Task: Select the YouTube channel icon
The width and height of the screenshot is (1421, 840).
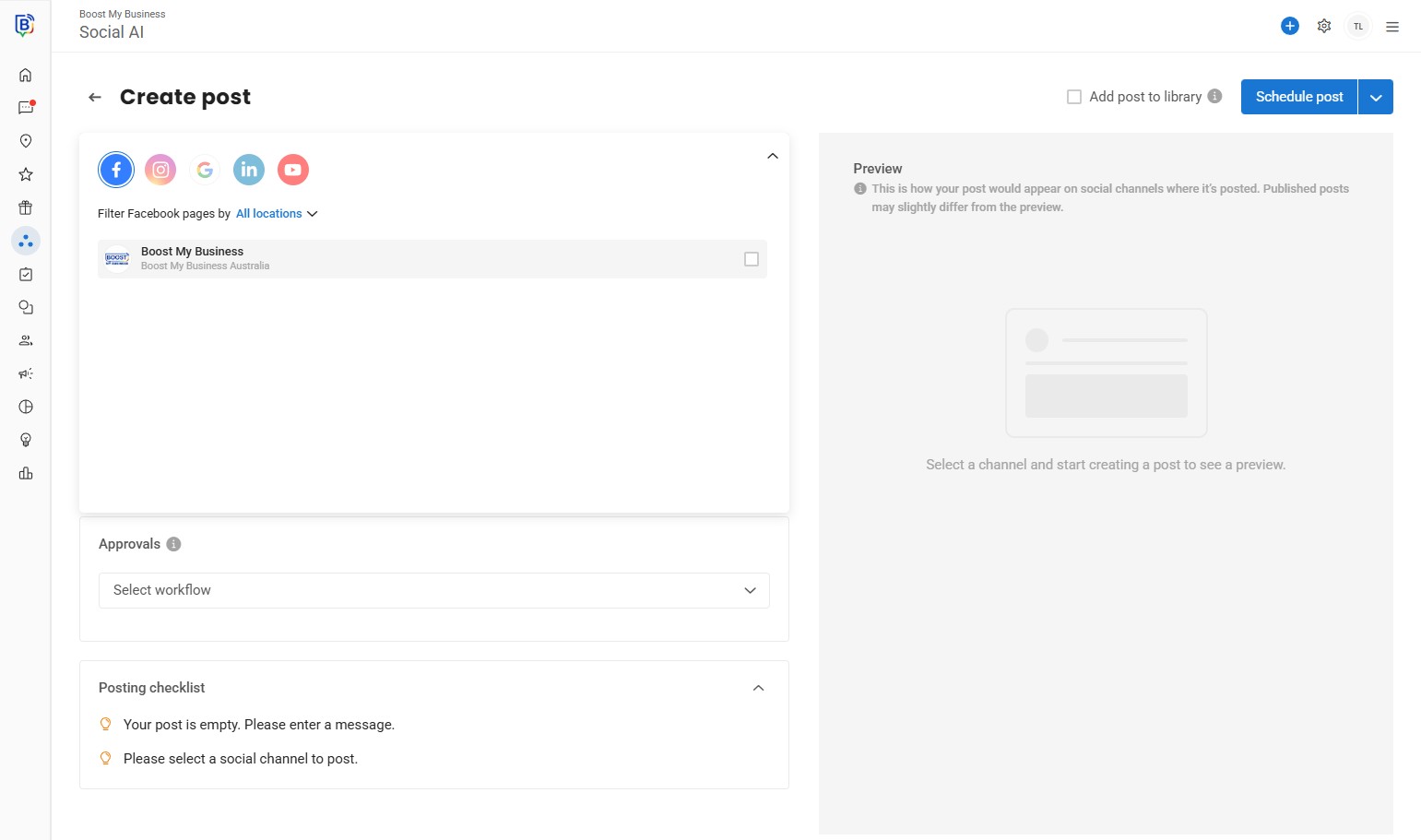Action: 293,170
